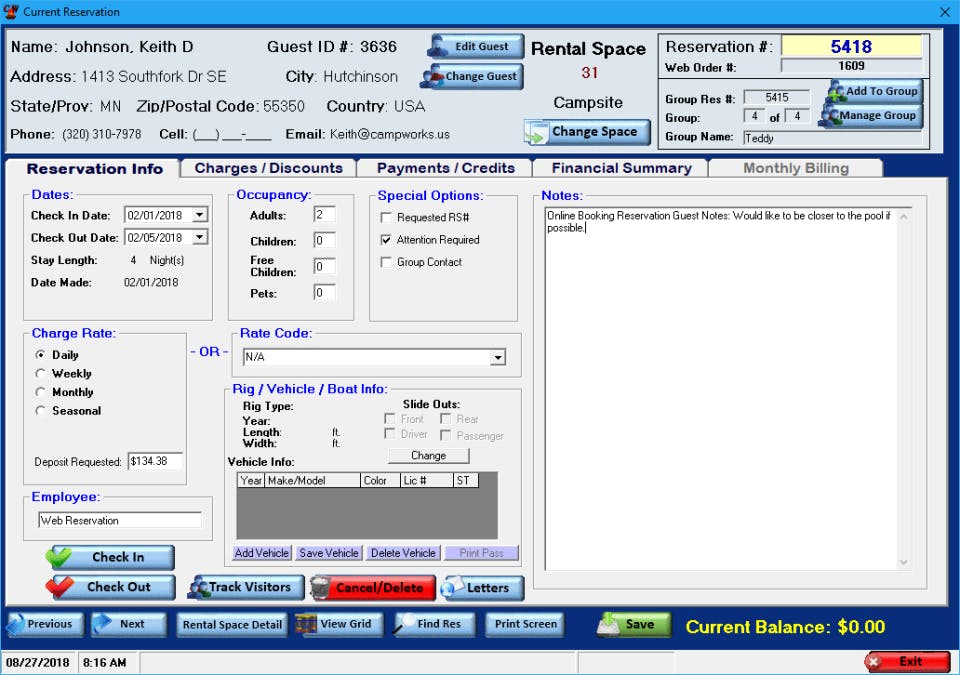Screen dimensions: 960x675
Task: Uncheck the Attention Required checkbox
Action: [x=386, y=239]
